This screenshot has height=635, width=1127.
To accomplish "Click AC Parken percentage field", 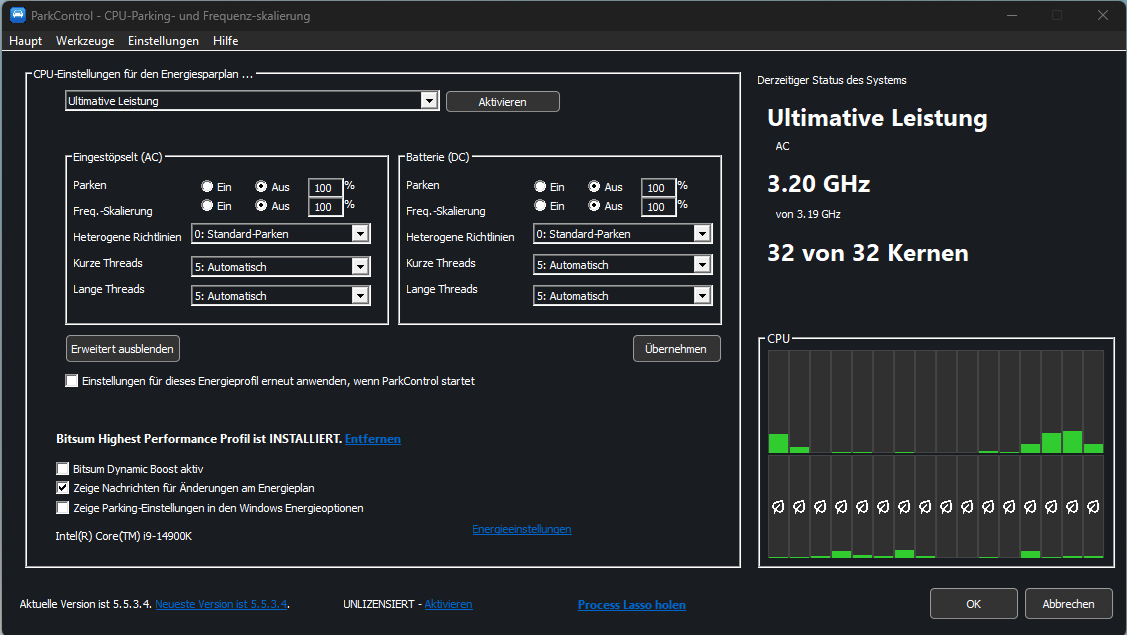I will 325,188.
